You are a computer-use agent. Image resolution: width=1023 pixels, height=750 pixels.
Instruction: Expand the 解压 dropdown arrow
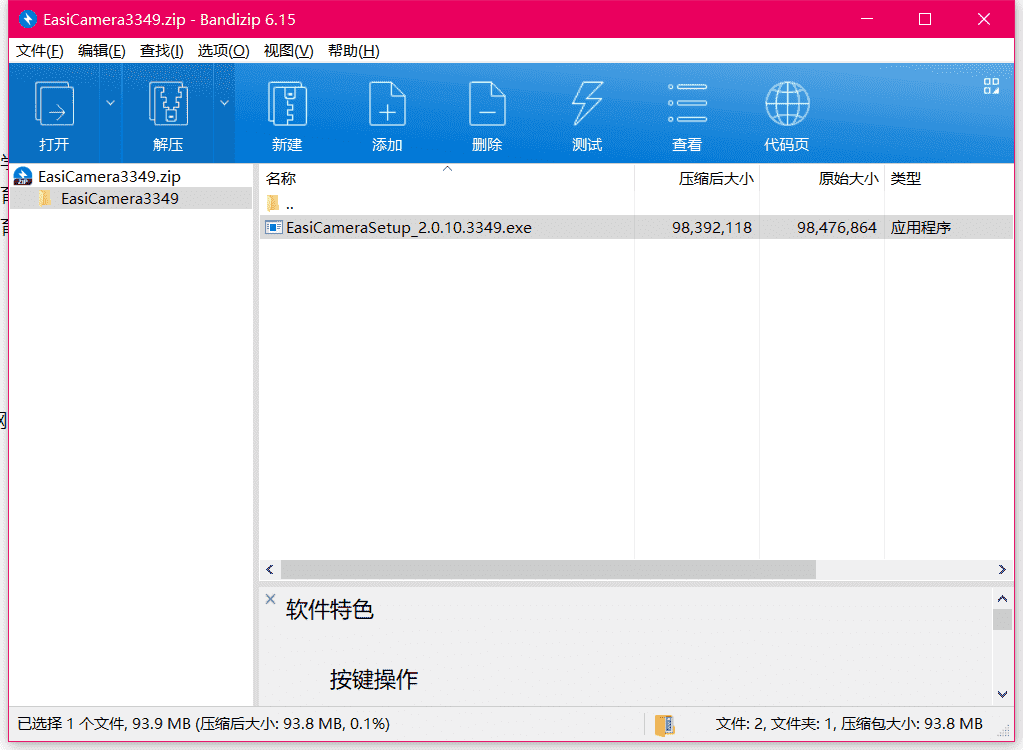click(224, 103)
